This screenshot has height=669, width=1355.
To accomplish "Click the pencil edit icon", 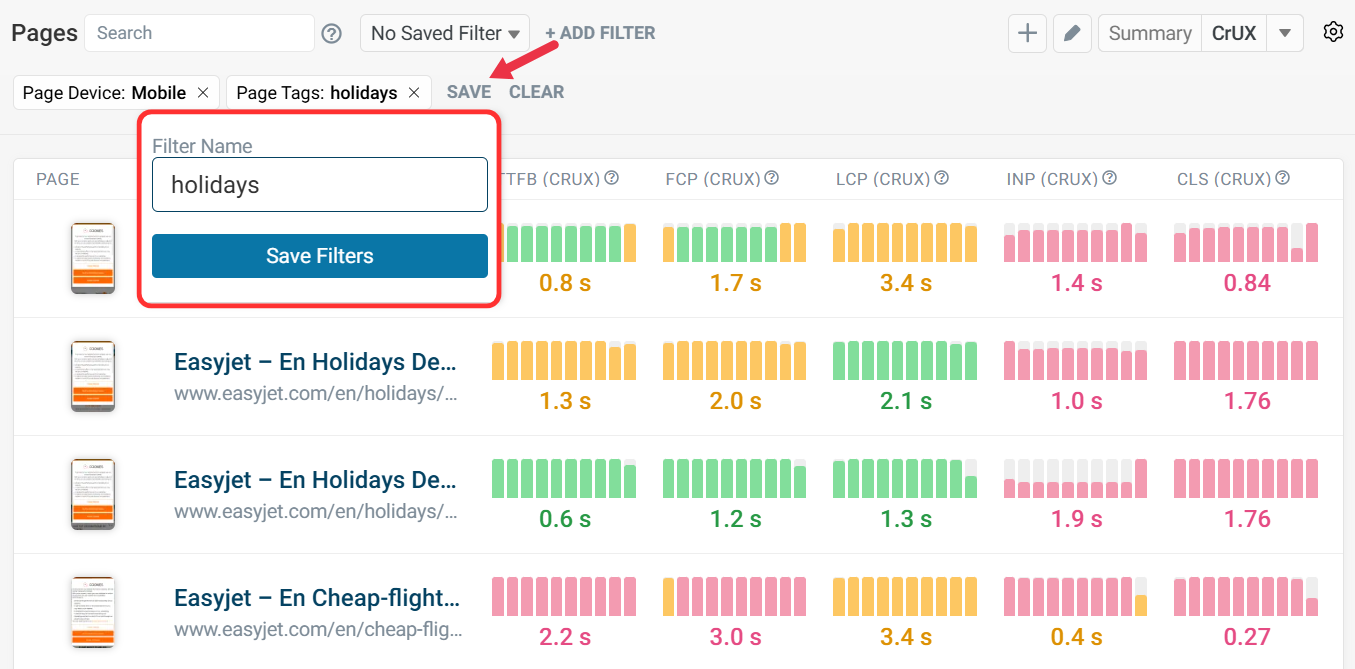I will click(x=1072, y=33).
